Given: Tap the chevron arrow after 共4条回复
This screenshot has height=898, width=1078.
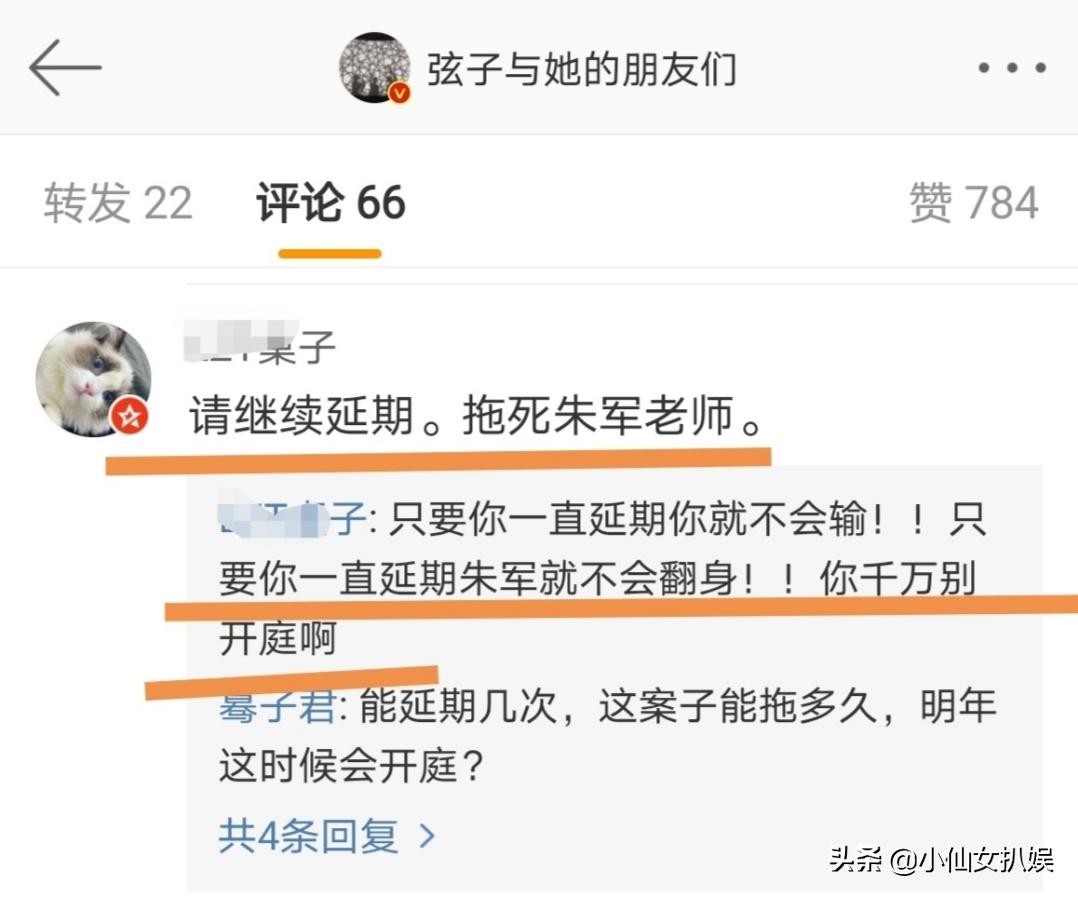Looking at the screenshot, I should [428, 836].
